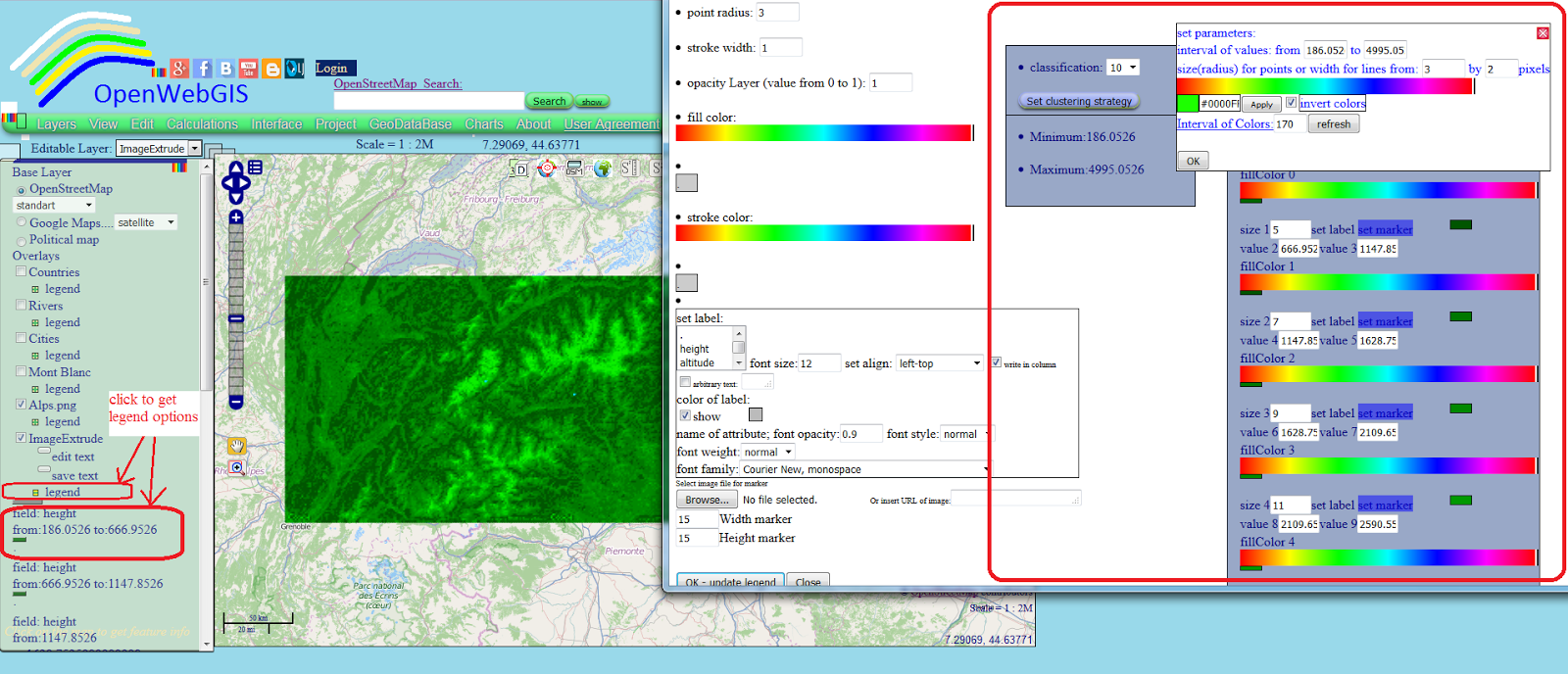
Task: Toggle the Countries overlay checkbox
Action: coord(21,271)
